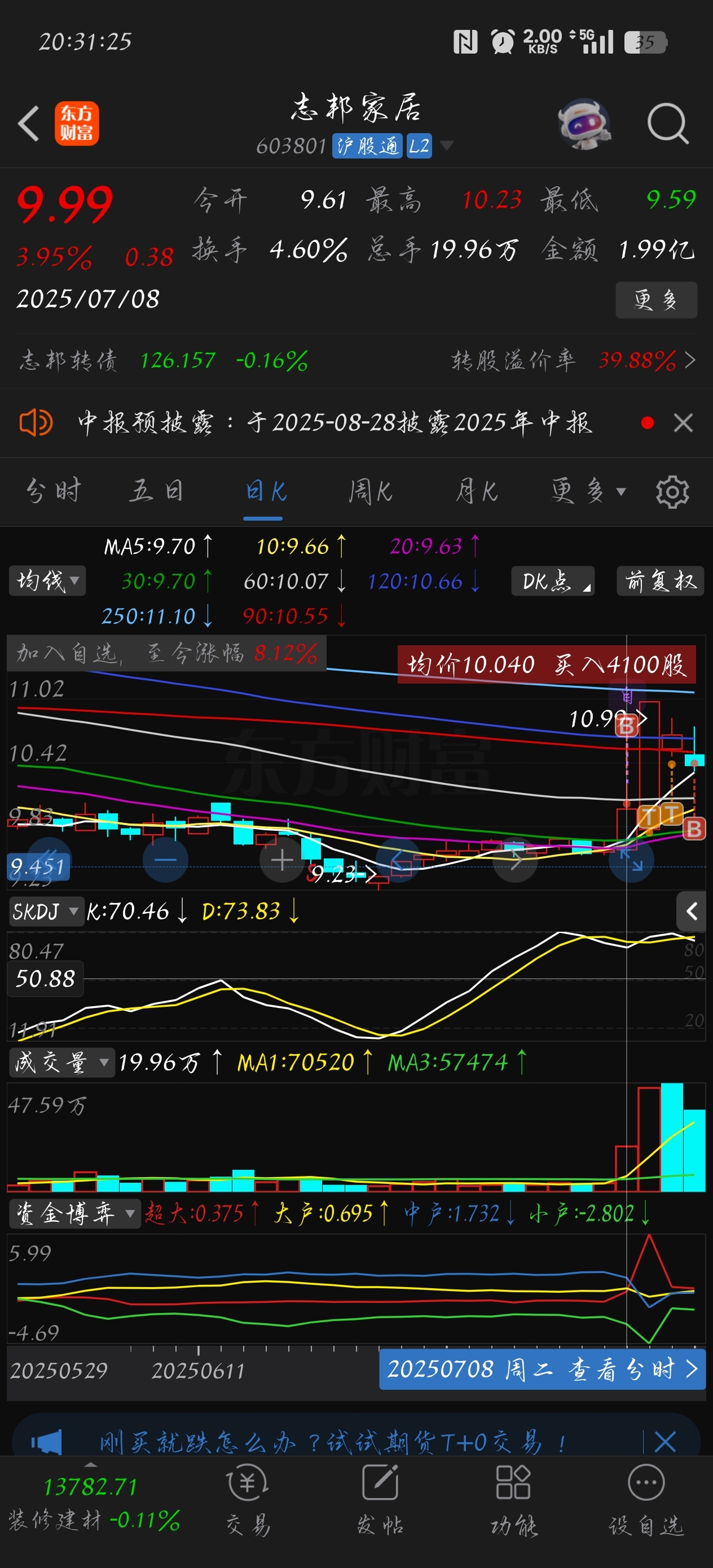Open the 东方财富 logo icon
Screen dimensions: 713x1568
pyautogui.click(x=77, y=124)
